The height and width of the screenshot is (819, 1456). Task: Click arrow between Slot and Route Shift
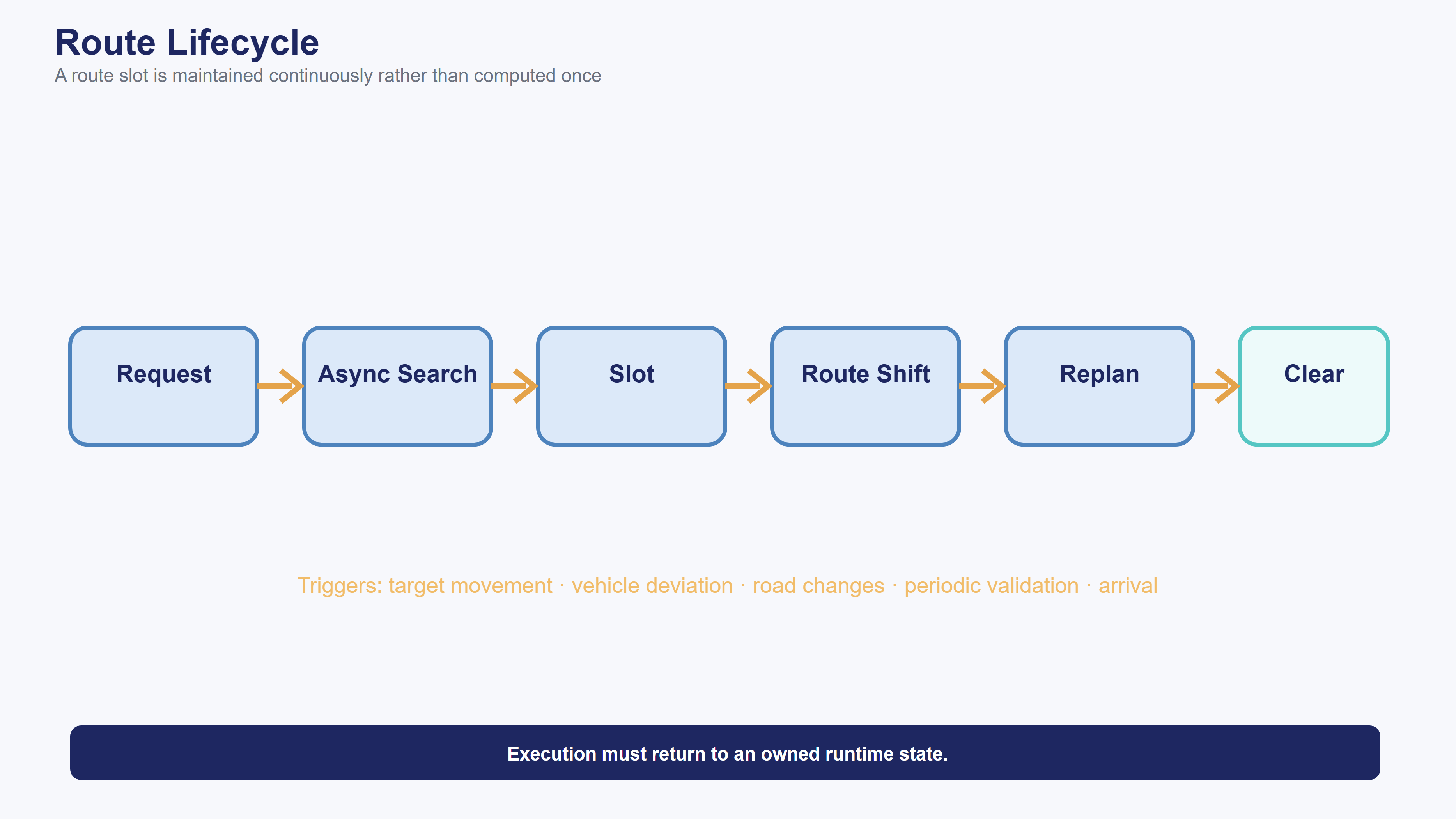pyautogui.click(x=749, y=386)
